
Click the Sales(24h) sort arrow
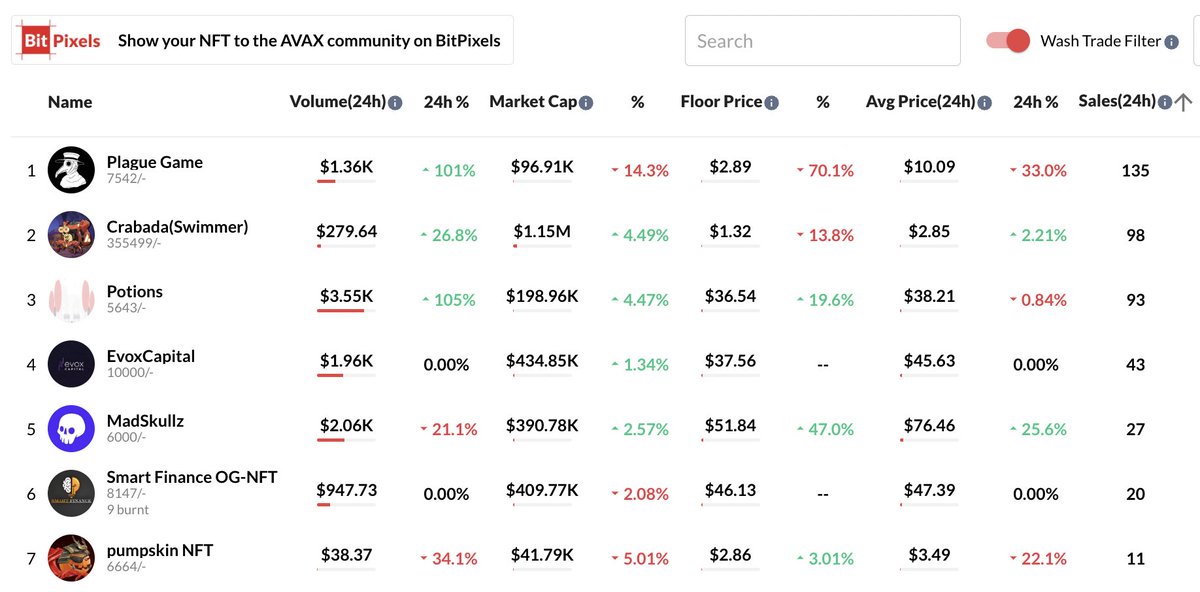tap(1183, 102)
